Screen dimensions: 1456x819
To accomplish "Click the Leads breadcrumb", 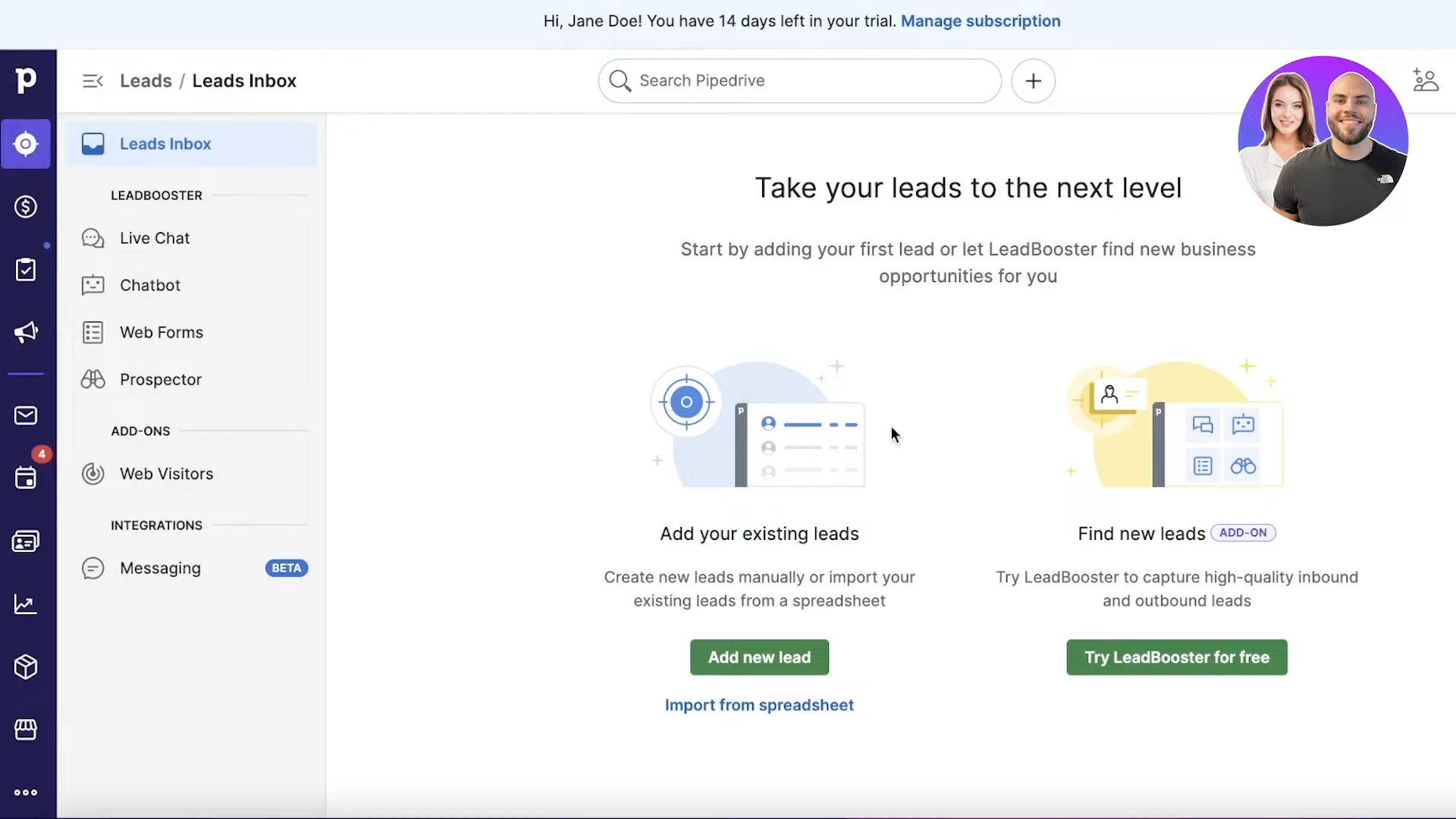I will pyautogui.click(x=146, y=81).
